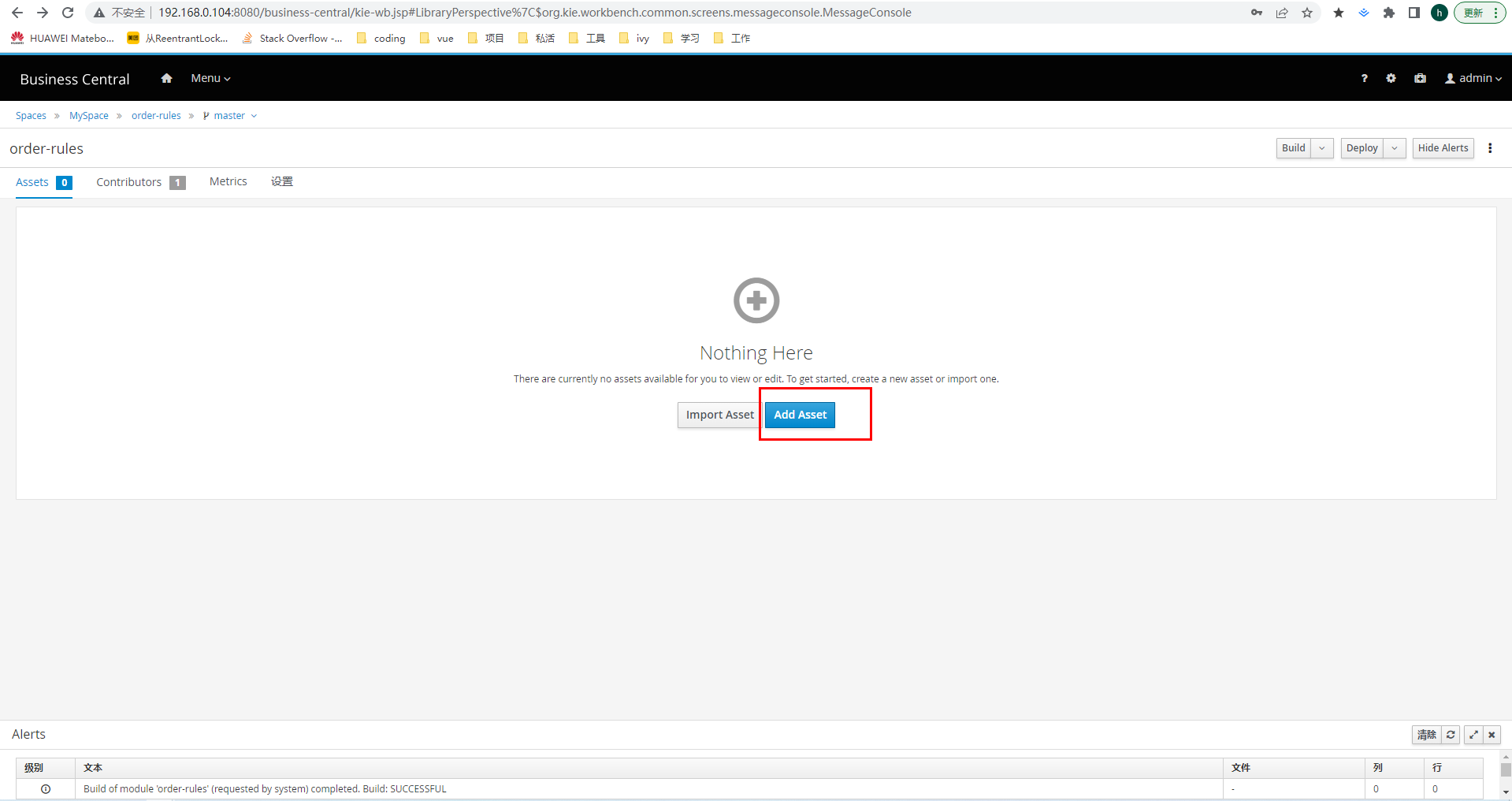1512x801 pixels.
Task: Maximize the Alerts panel with expand icon
Action: pyautogui.click(x=1473, y=735)
